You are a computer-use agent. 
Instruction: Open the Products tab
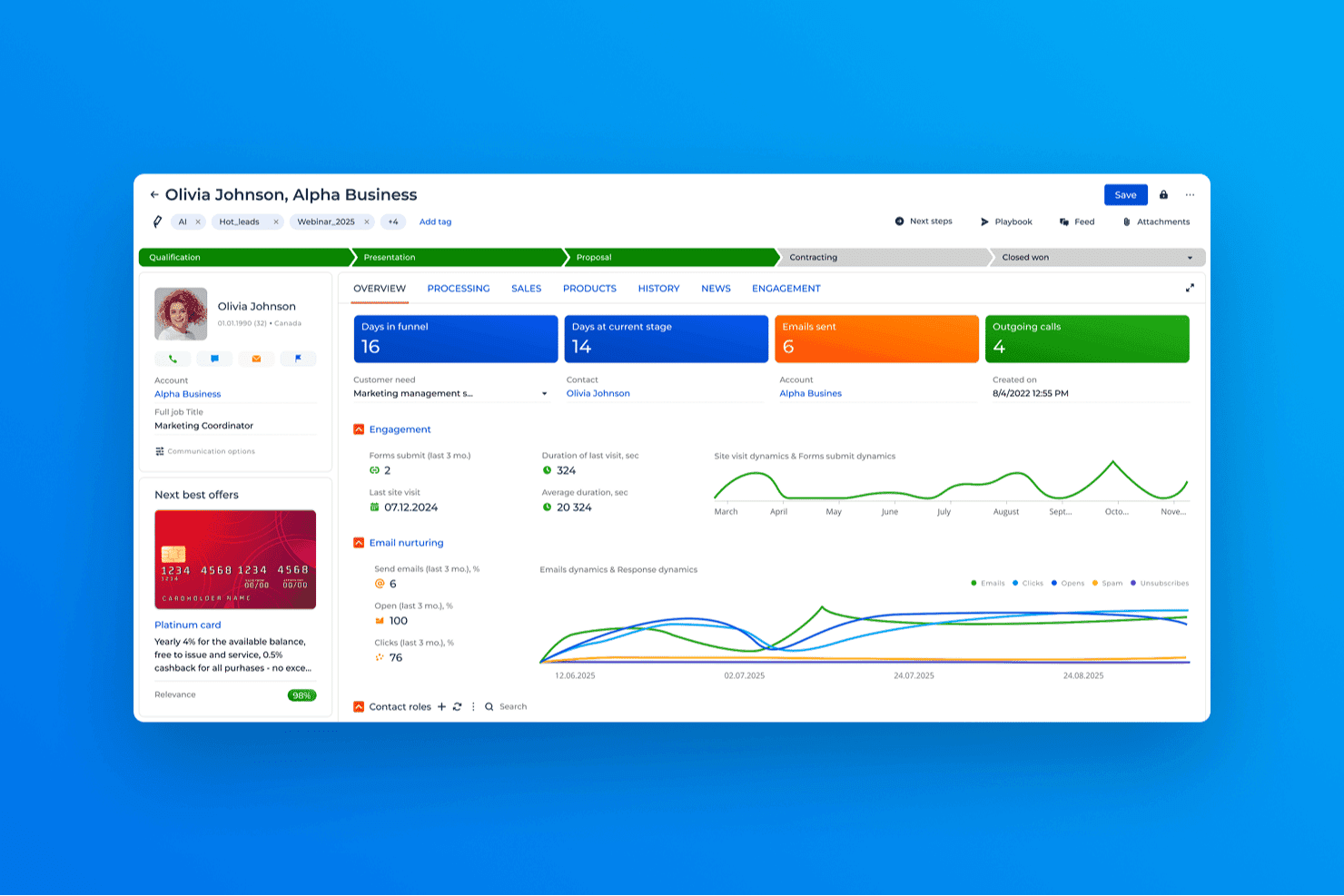(589, 289)
